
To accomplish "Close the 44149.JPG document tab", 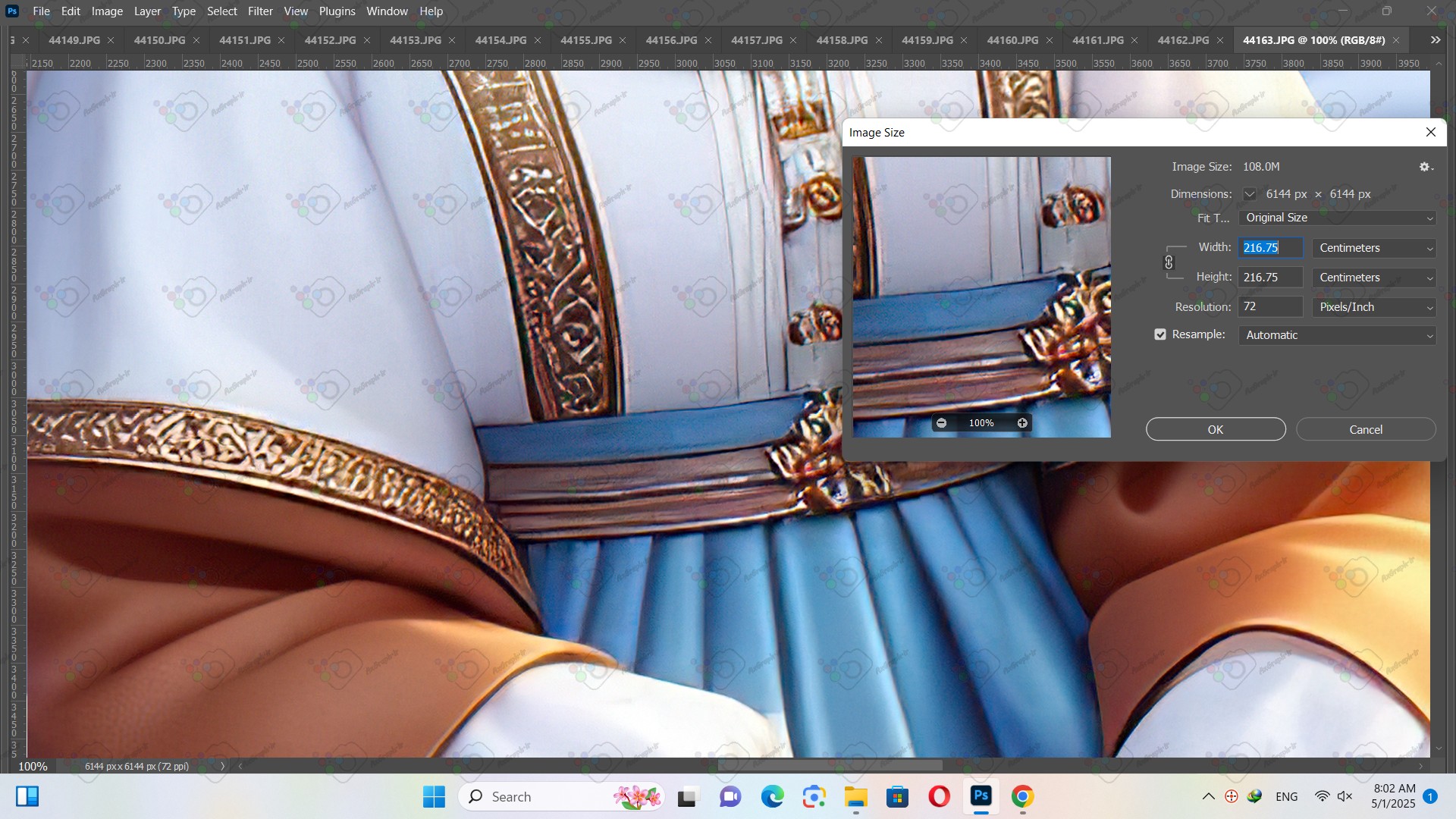I will pos(111,40).
